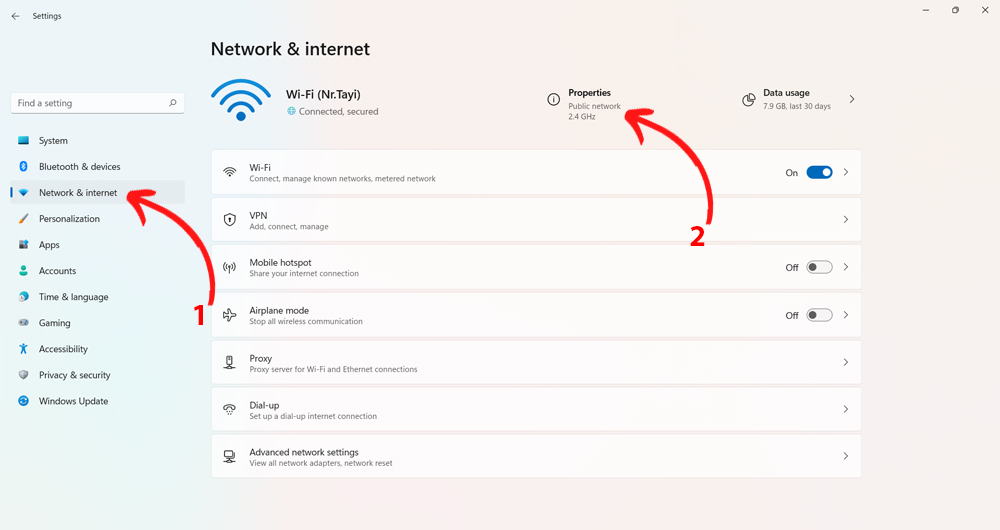This screenshot has height=530, width=1000.
Task: Click the Properties info icon
Action: [x=553, y=100]
